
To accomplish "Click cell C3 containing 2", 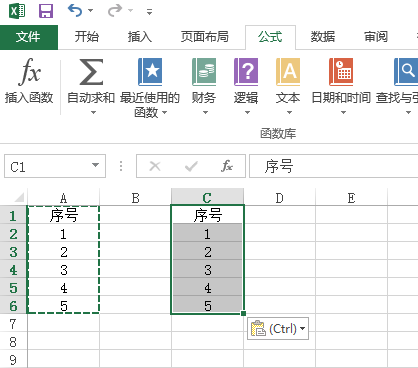I will point(207,252).
